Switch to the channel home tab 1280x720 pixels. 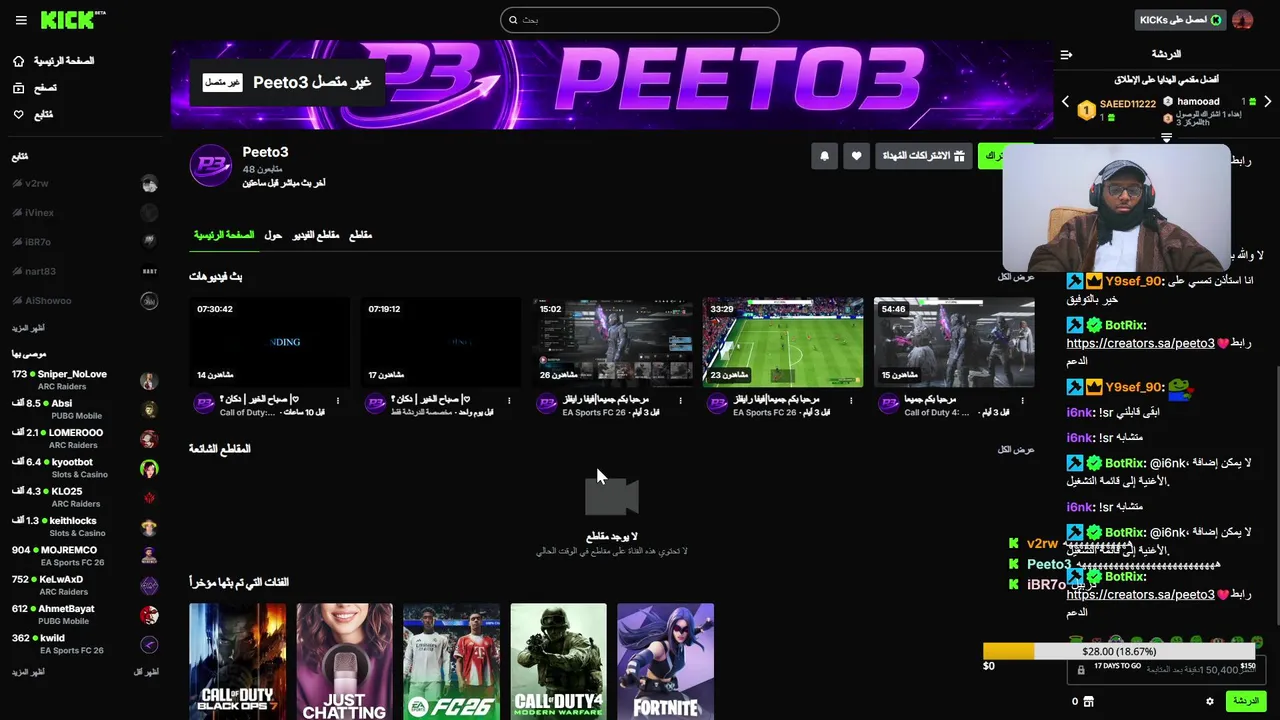[x=224, y=235]
